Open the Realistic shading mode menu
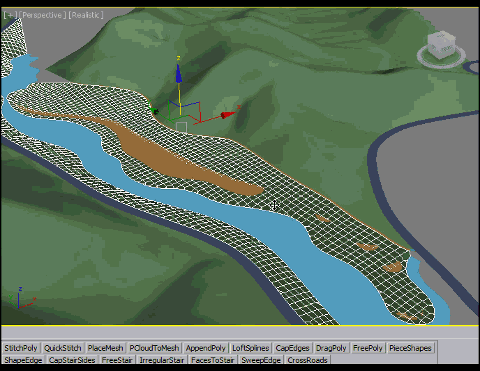Image resolution: width=480 pixels, height=371 pixels. tap(86, 15)
